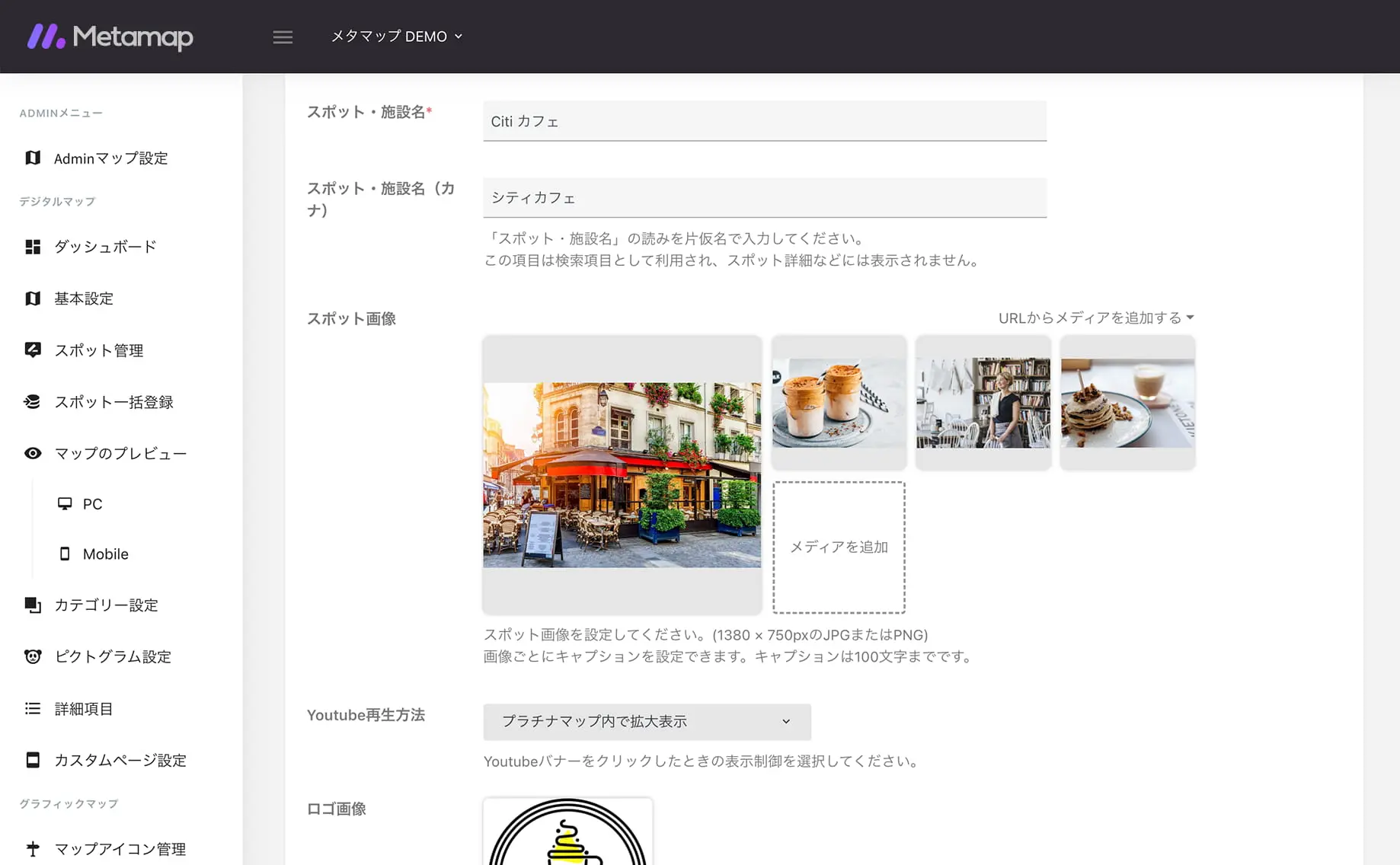
Task: Expand マップのプレビュー menu
Action: [x=120, y=454]
